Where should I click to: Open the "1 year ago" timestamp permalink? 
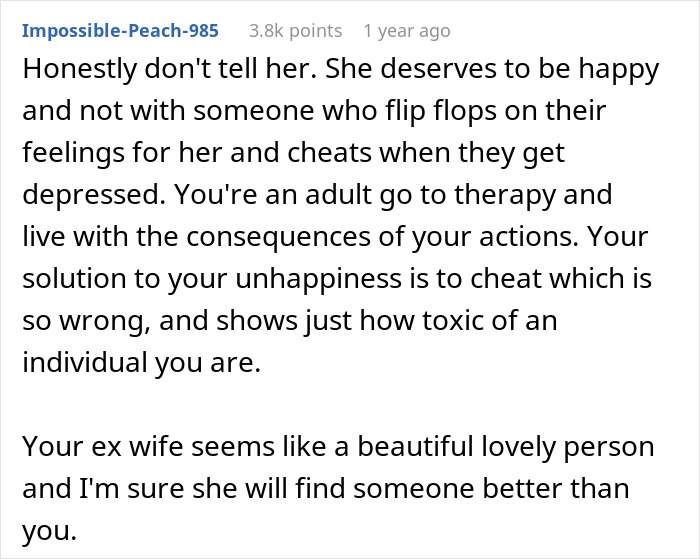tap(406, 31)
